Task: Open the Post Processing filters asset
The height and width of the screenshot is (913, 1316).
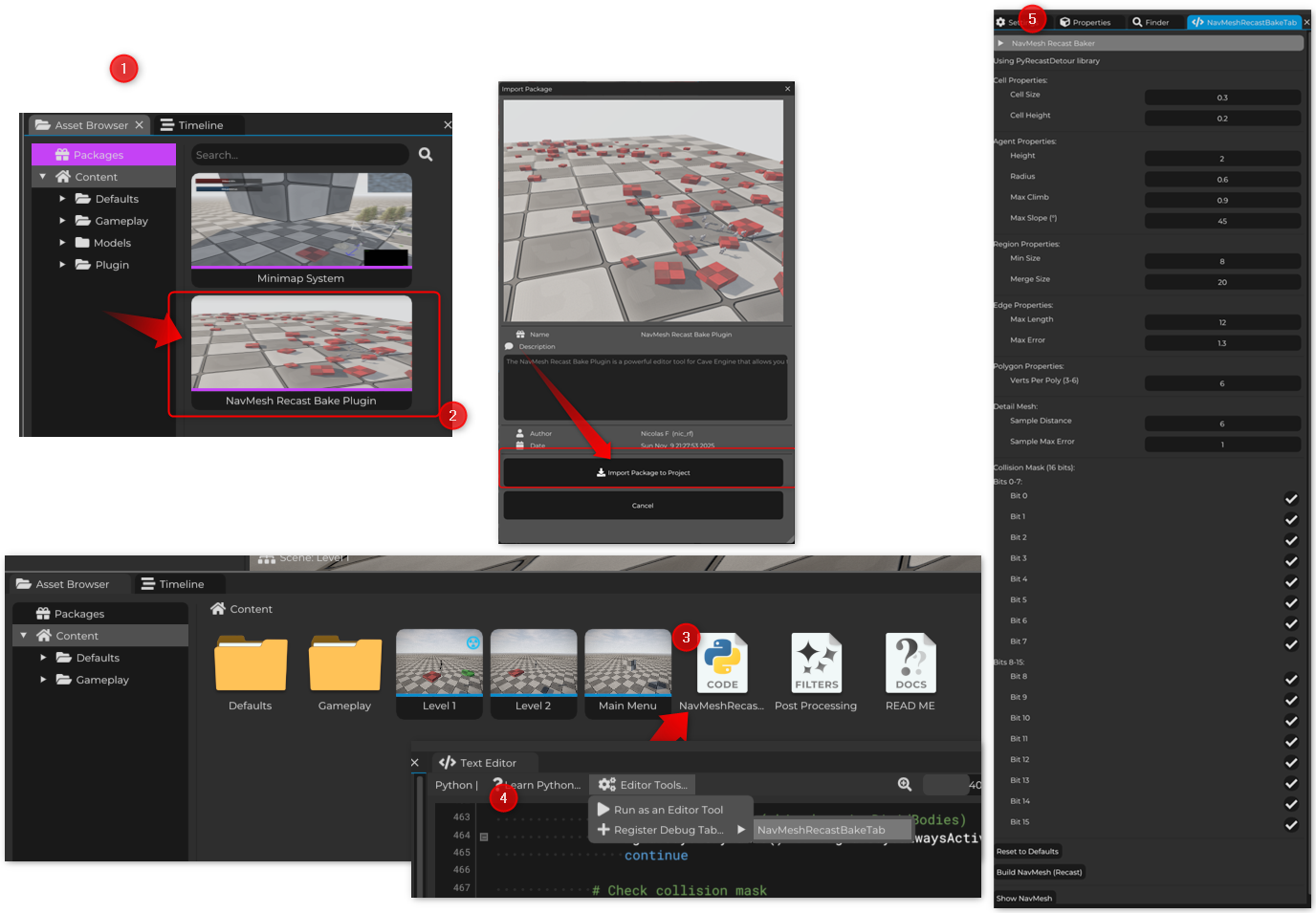Action: point(816,663)
